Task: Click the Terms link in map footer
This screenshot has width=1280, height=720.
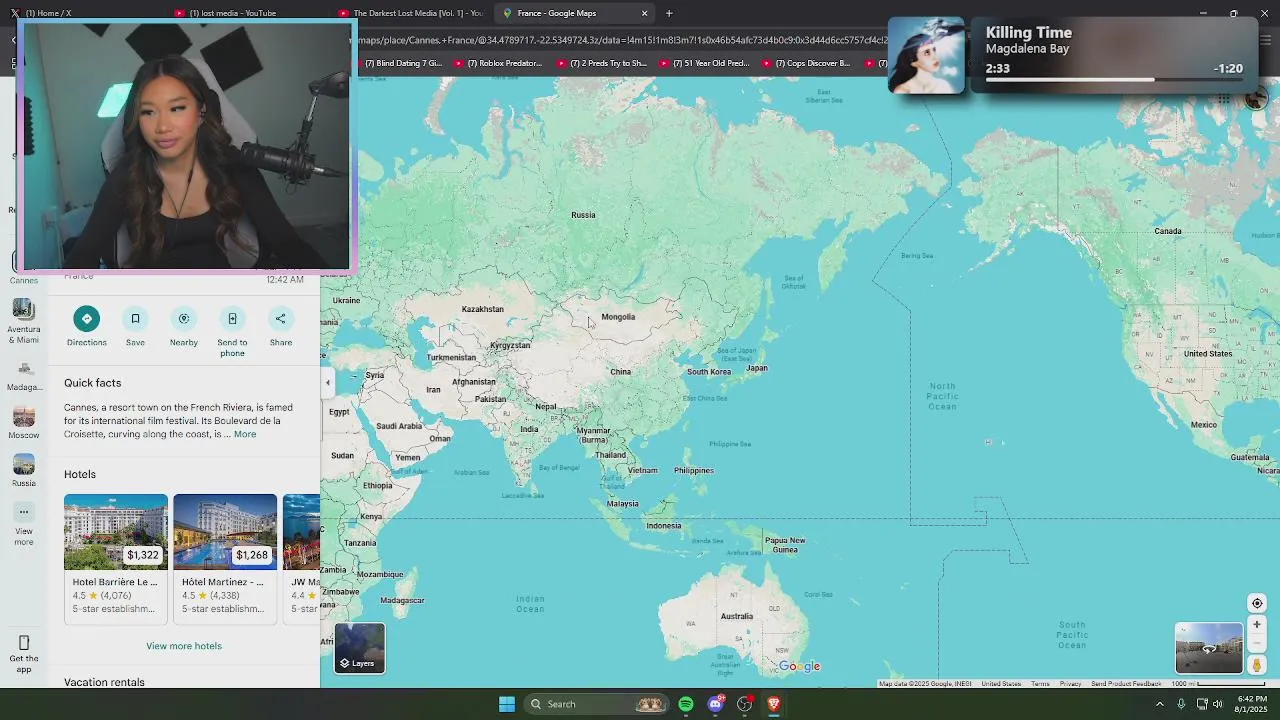Action: tap(1040, 684)
